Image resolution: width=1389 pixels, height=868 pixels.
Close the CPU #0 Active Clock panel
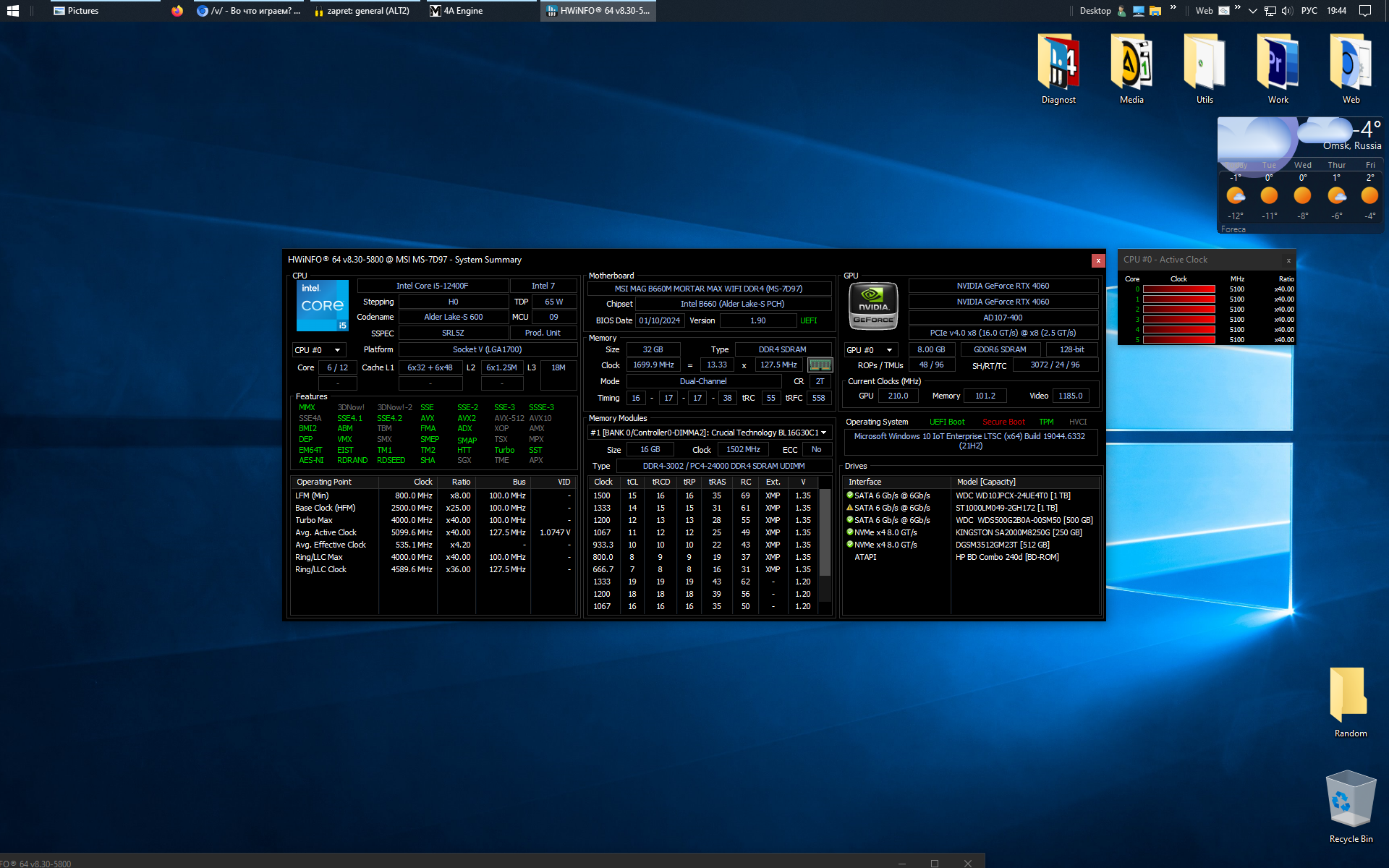pyautogui.click(x=1288, y=260)
